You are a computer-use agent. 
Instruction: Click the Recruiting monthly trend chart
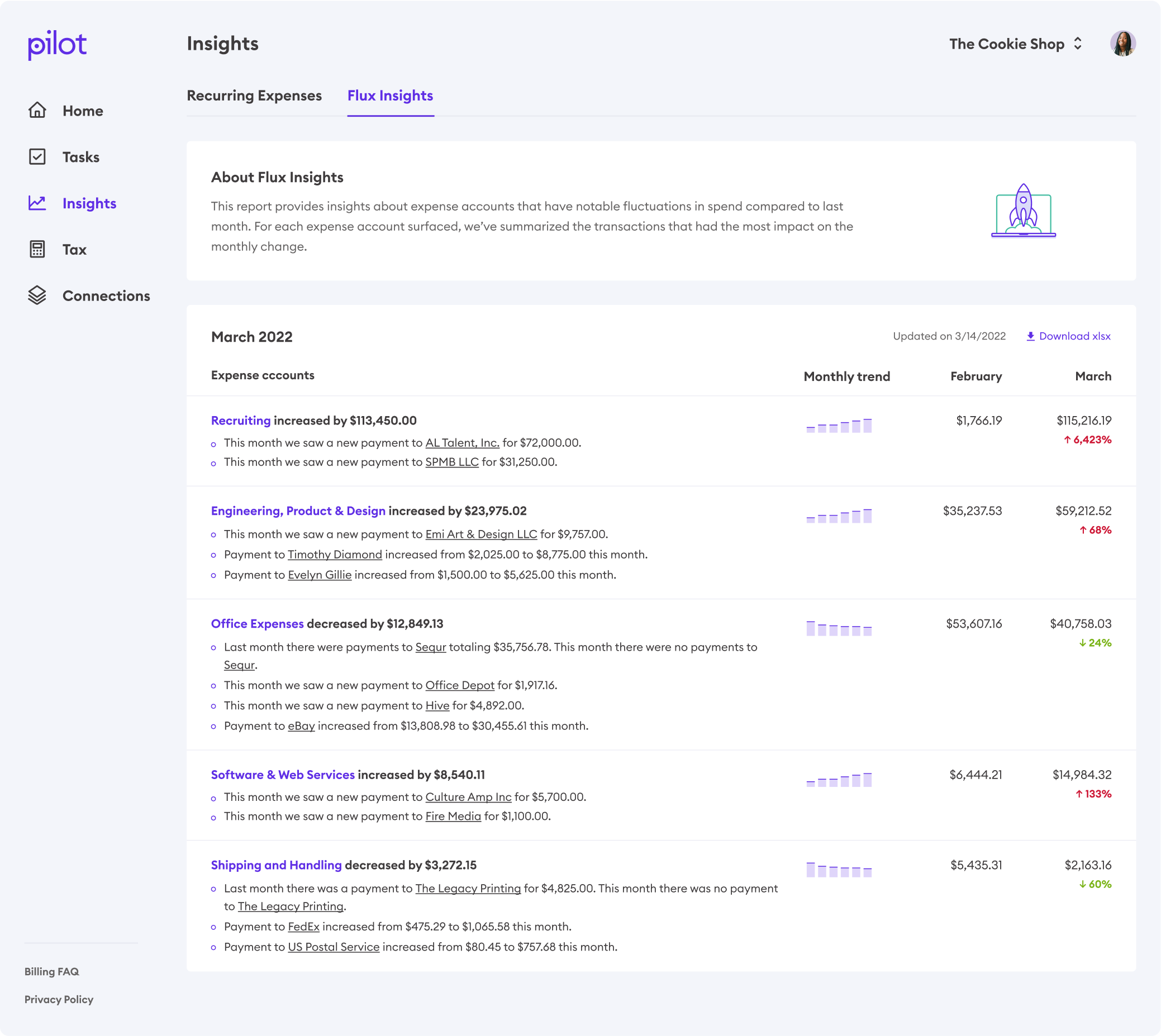tap(839, 425)
